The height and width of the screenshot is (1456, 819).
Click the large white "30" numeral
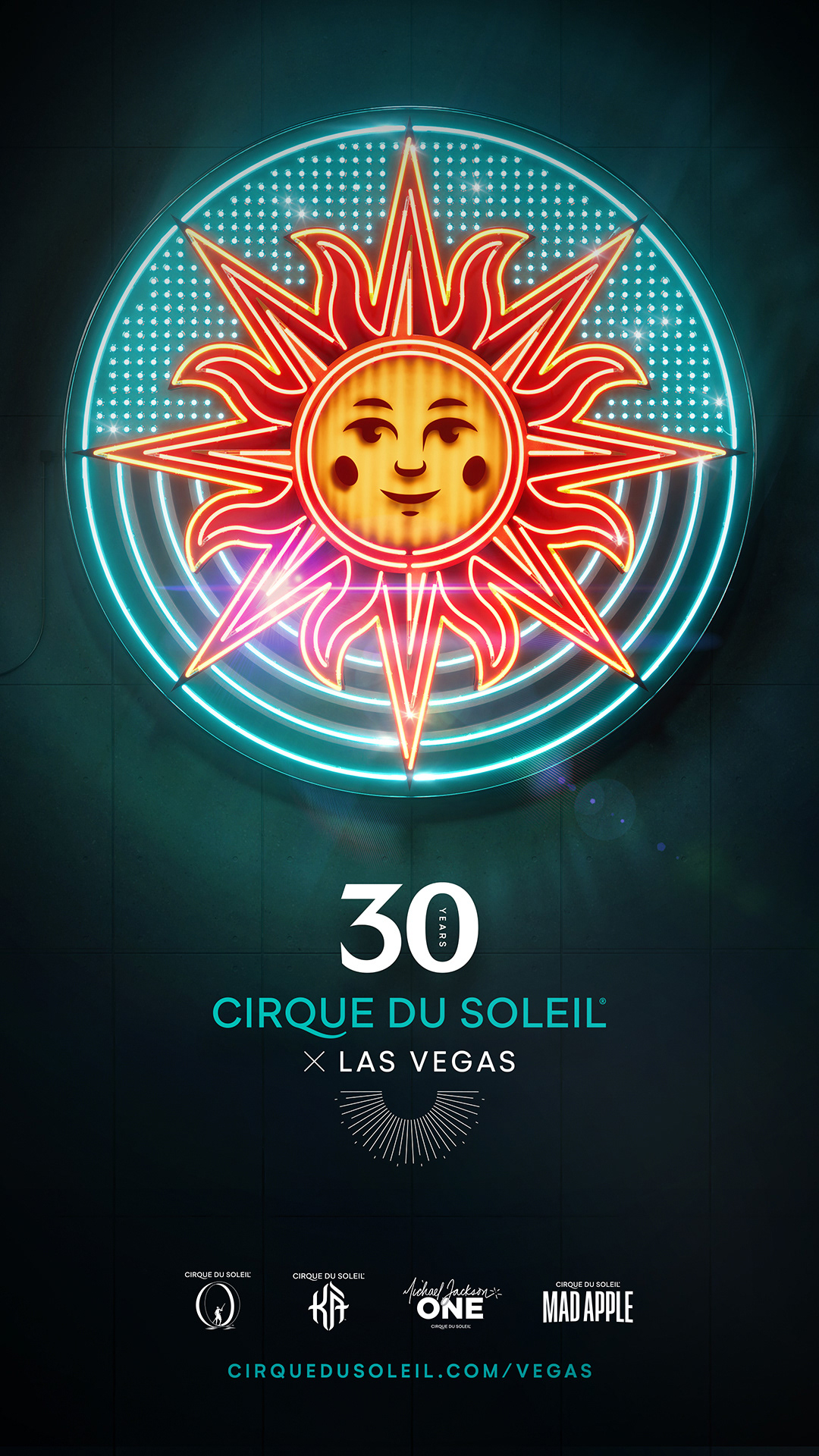tap(409, 927)
